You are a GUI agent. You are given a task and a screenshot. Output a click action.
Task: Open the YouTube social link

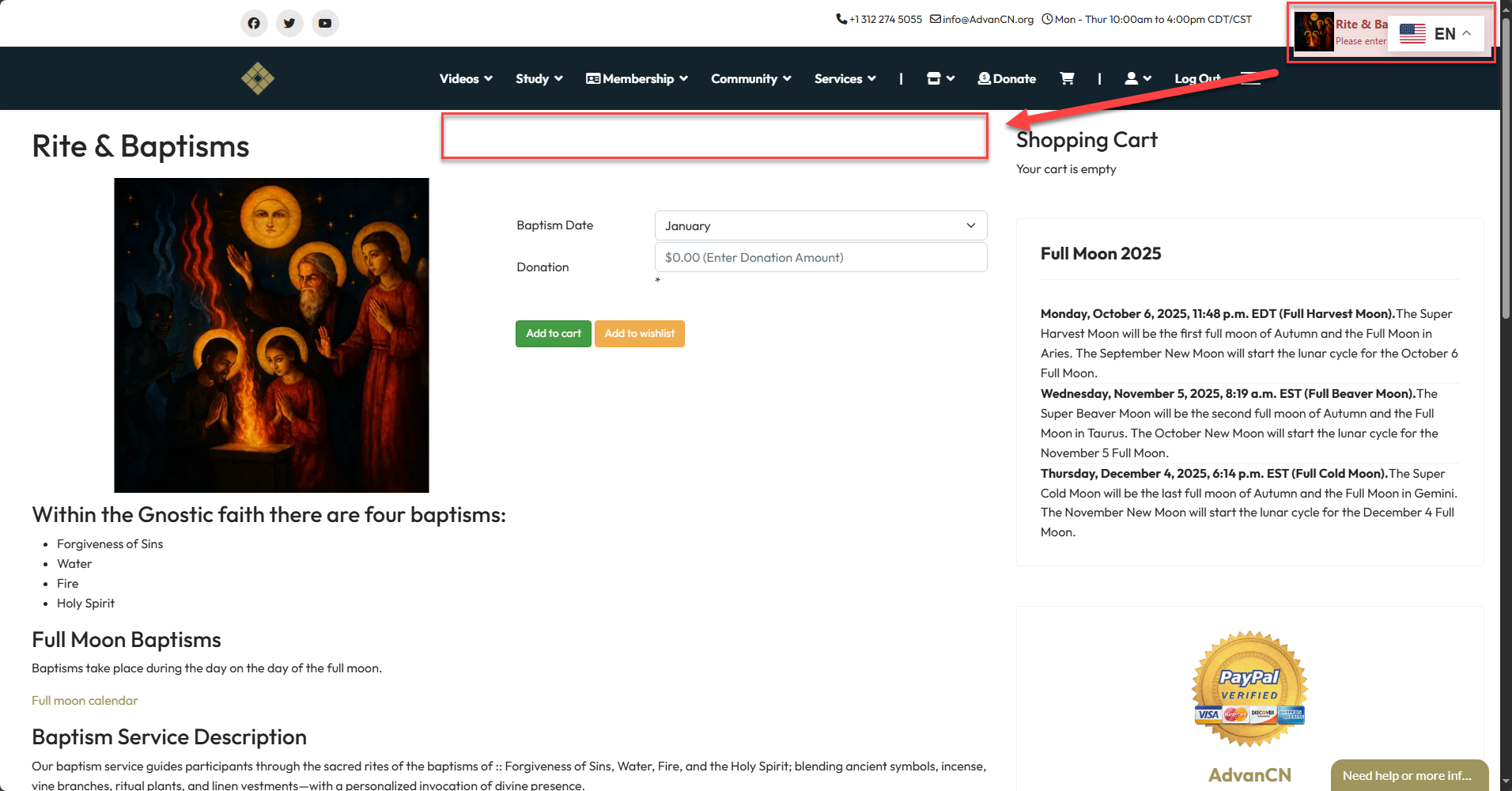(325, 23)
